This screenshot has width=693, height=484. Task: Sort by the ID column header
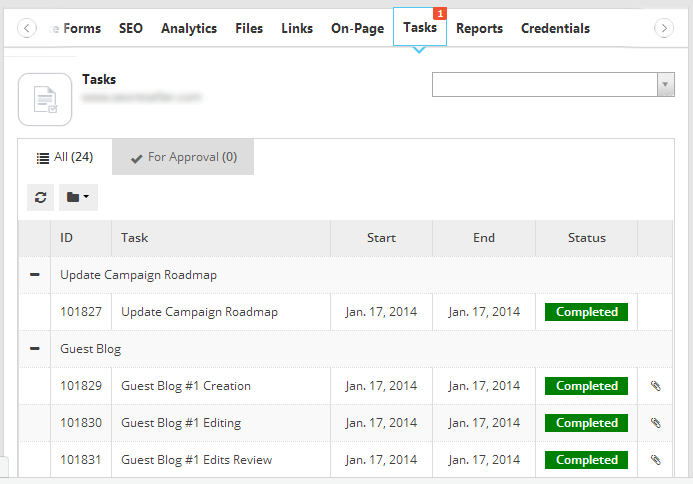pyautogui.click(x=81, y=238)
